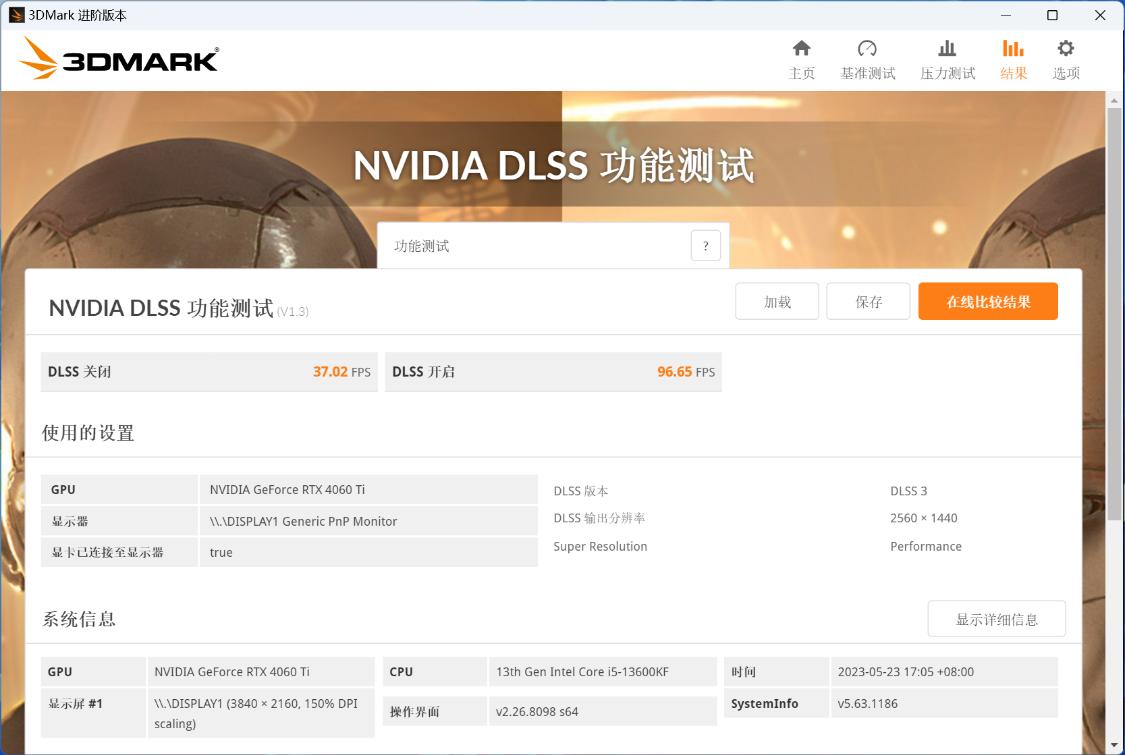Show details via 显示详细信息 button
The height and width of the screenshot is (755, 1125).
pyautogui.click(x=996, y=619)
